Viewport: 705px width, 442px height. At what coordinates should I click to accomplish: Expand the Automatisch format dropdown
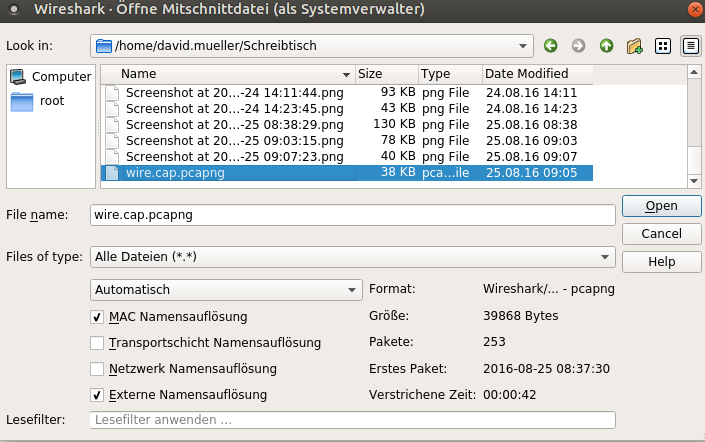click(352, 290)
